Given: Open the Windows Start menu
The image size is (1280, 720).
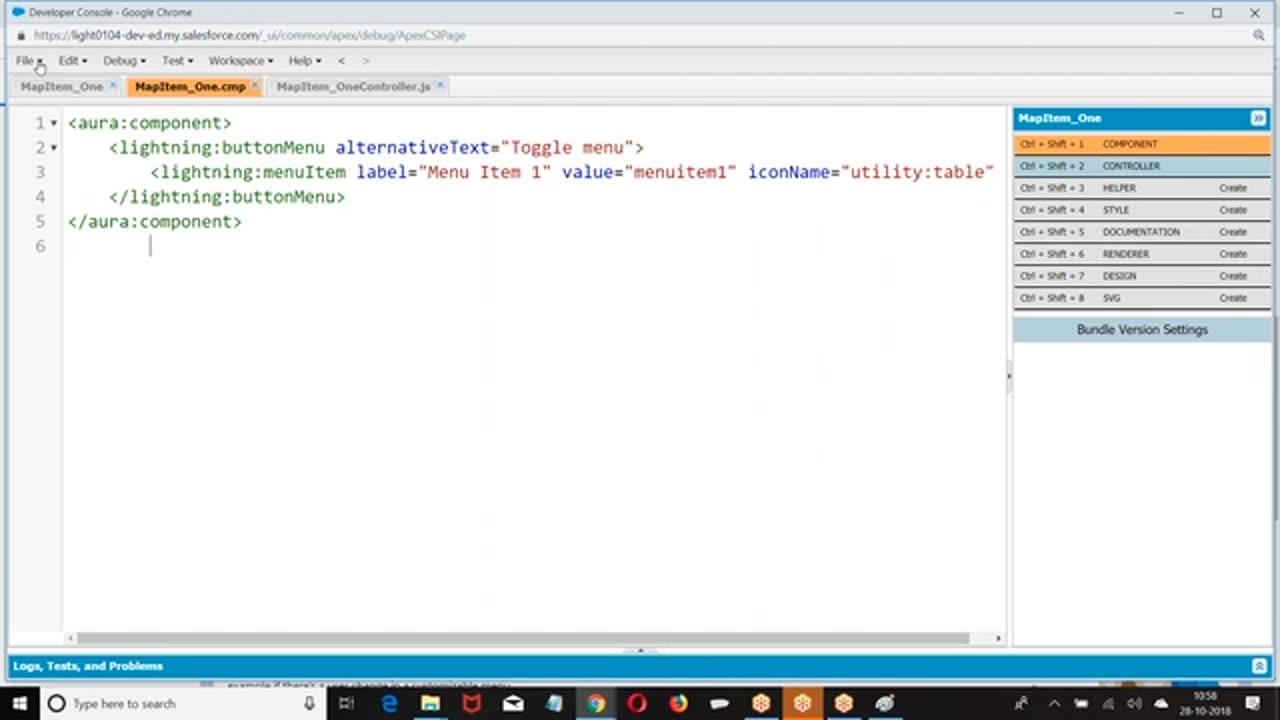Looking at the screenshot, I should click(x=20, y=703).
